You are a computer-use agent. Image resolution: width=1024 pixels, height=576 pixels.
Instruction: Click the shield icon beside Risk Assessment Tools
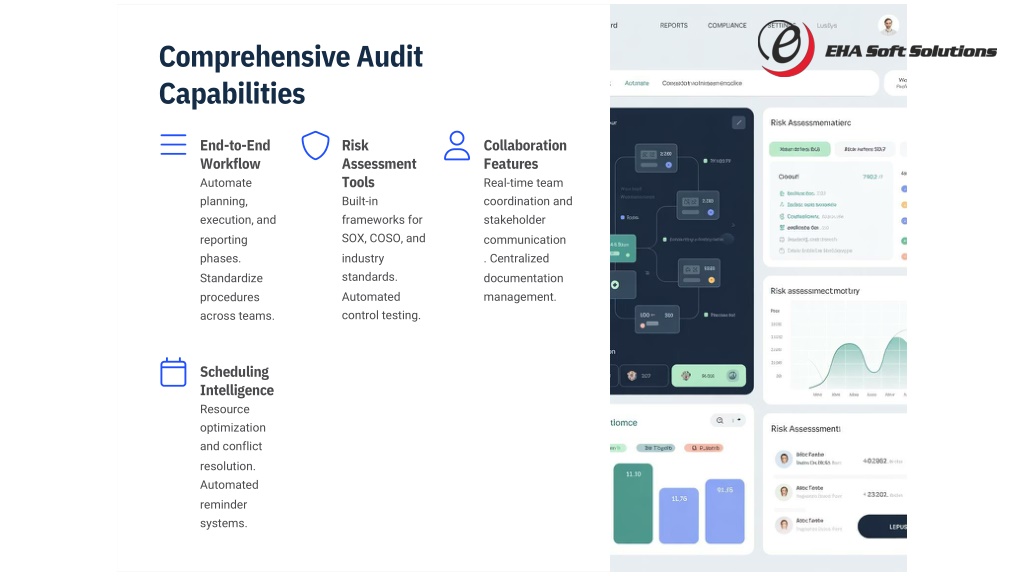315,145
